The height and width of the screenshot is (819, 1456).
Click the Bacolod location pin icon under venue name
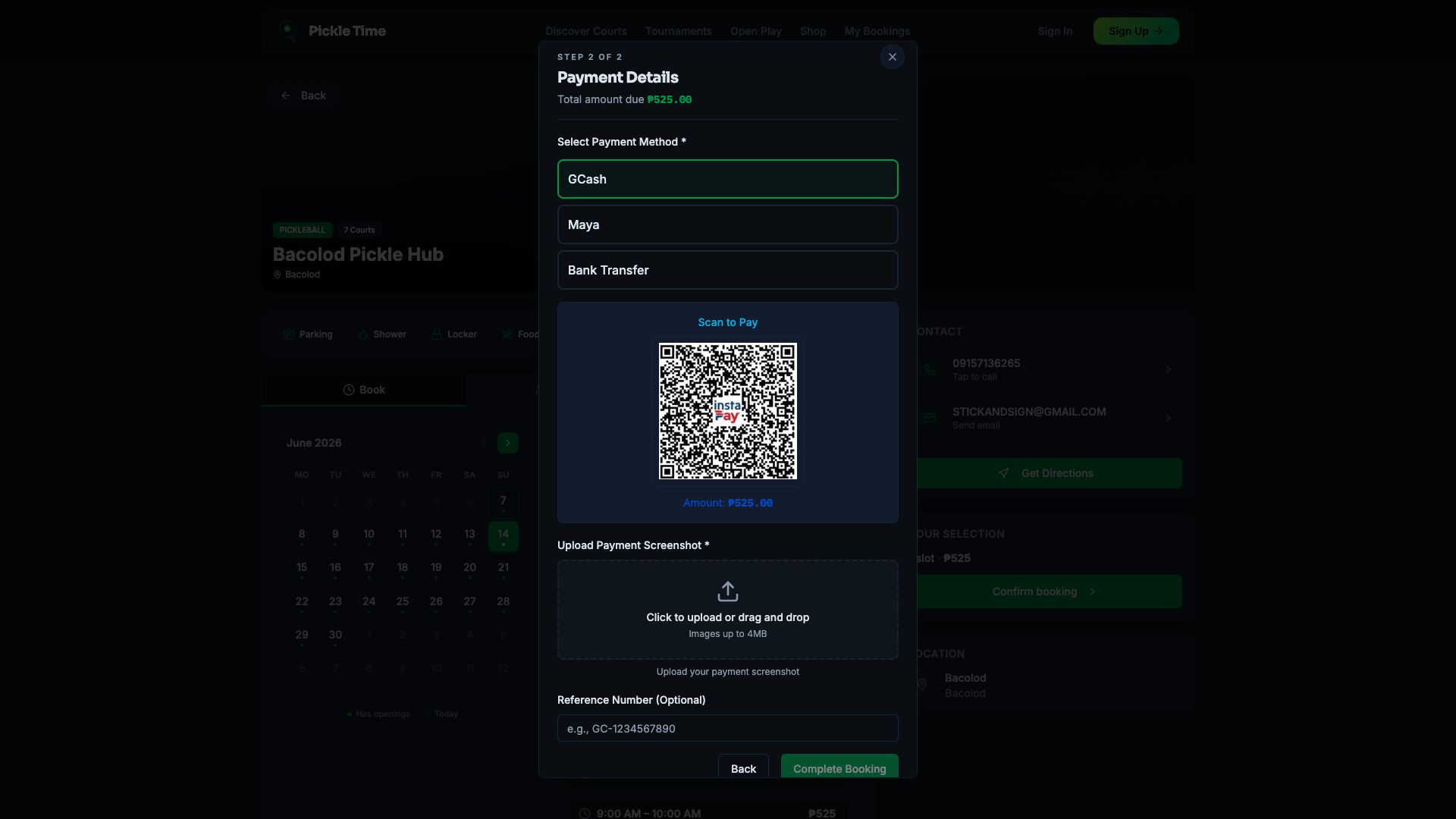click(278, 275)
